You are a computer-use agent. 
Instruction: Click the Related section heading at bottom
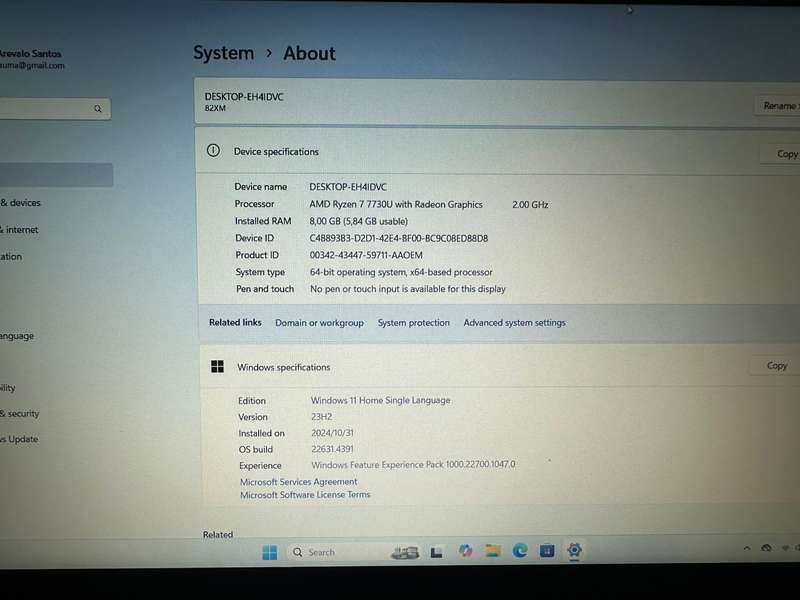(218, 535)
